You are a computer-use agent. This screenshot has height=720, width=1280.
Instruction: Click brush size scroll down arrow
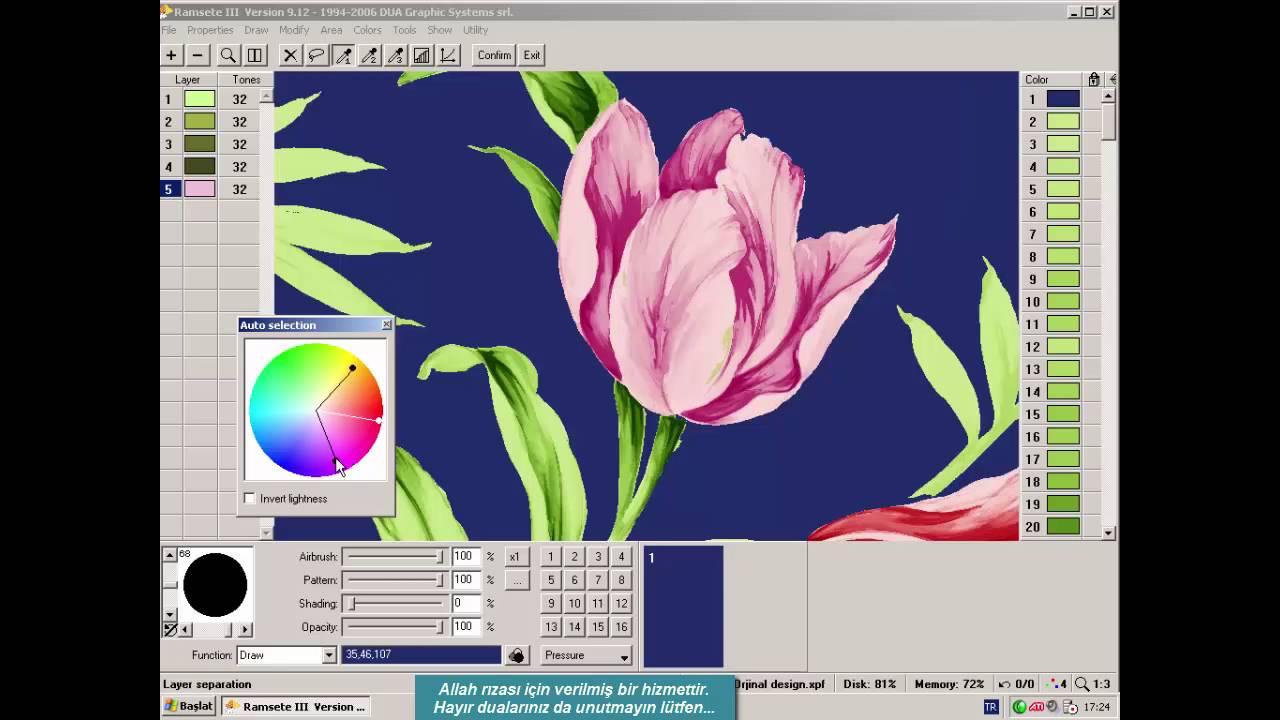(169, 614)
